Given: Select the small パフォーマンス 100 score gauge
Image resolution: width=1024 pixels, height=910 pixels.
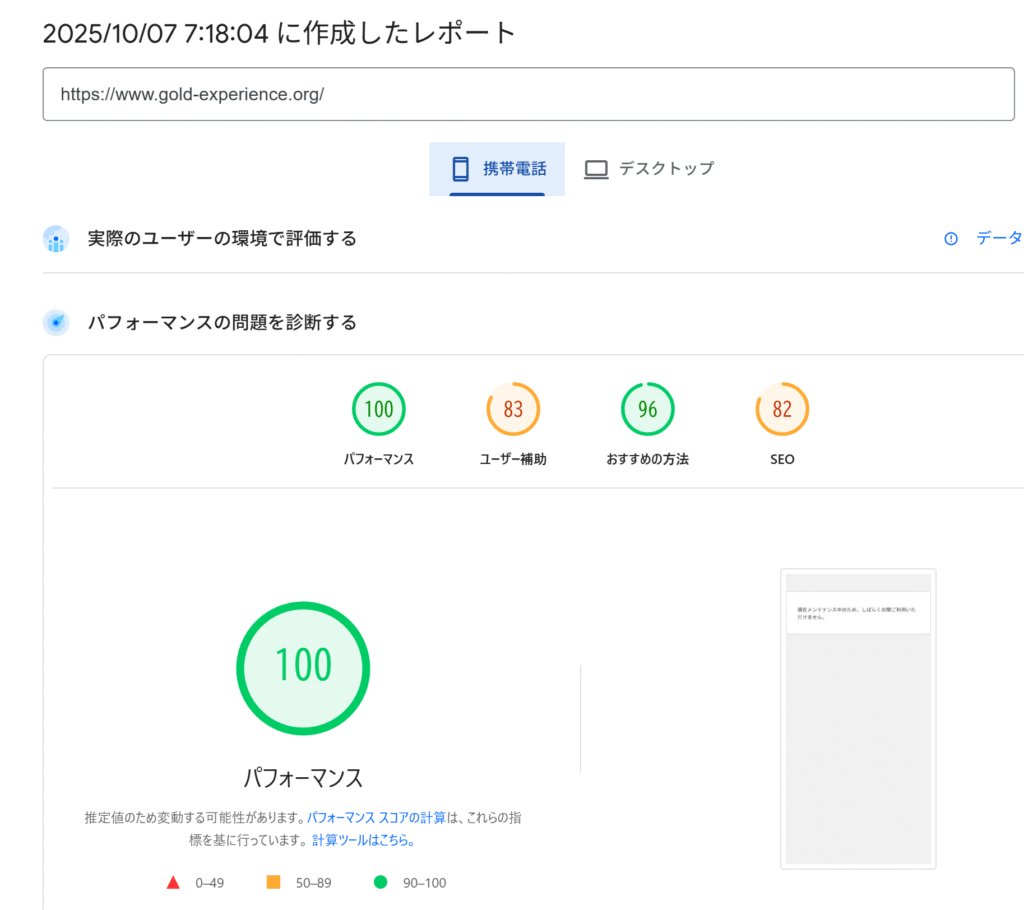Looking at the screenshot, I should [379, 409].
